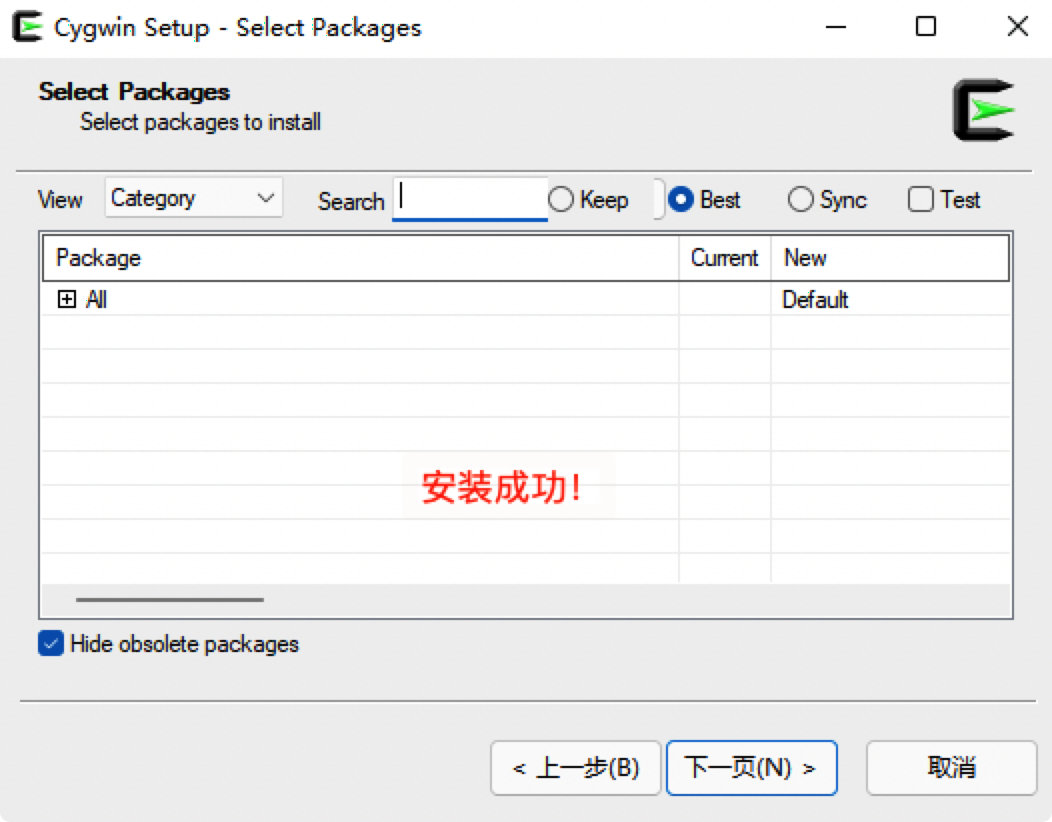The width and height of the screenshot is (1052, 822).
Task: Click the New column header
Action: pos(888,258)
